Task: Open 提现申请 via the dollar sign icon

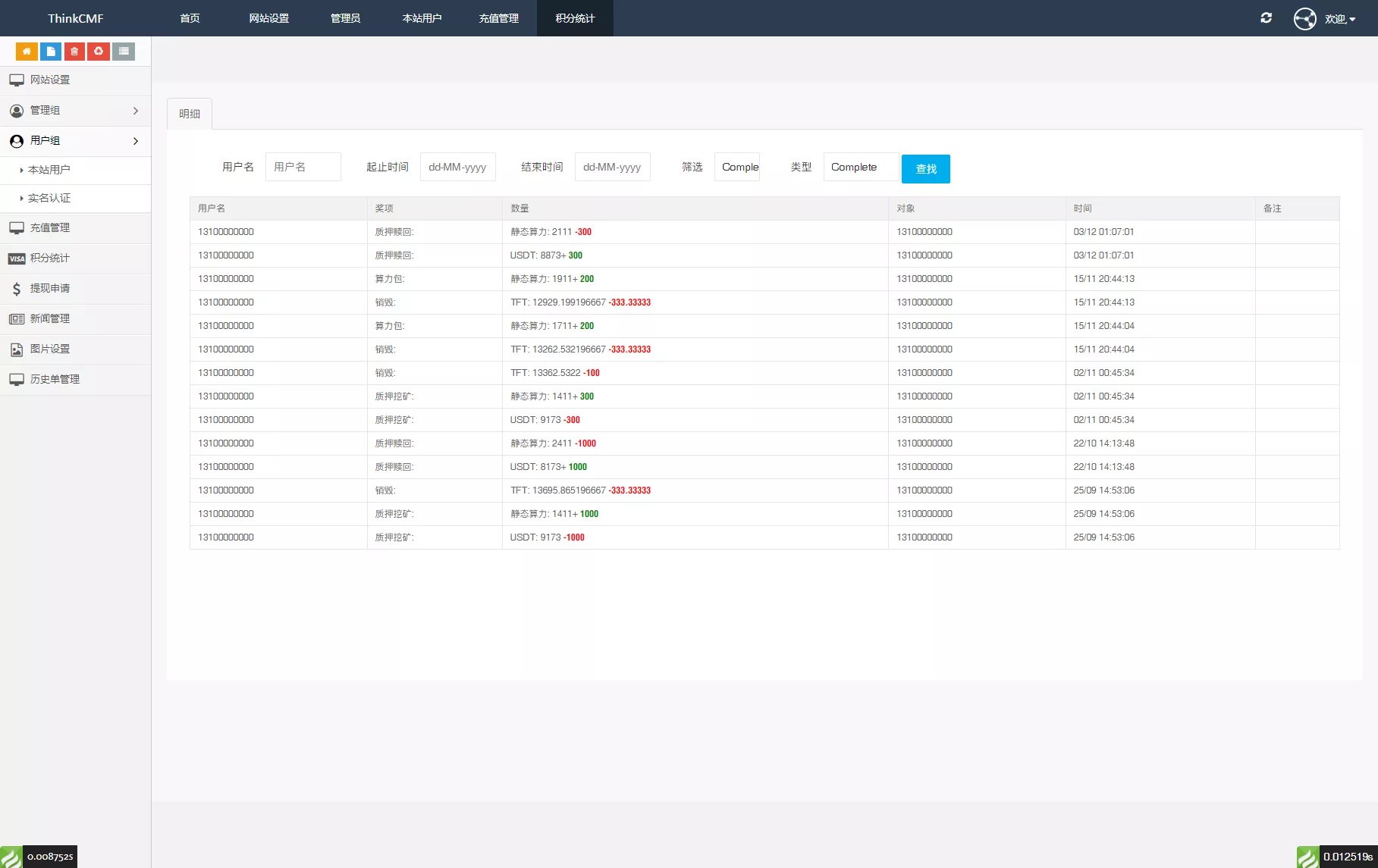Action: tap(17, 289)
